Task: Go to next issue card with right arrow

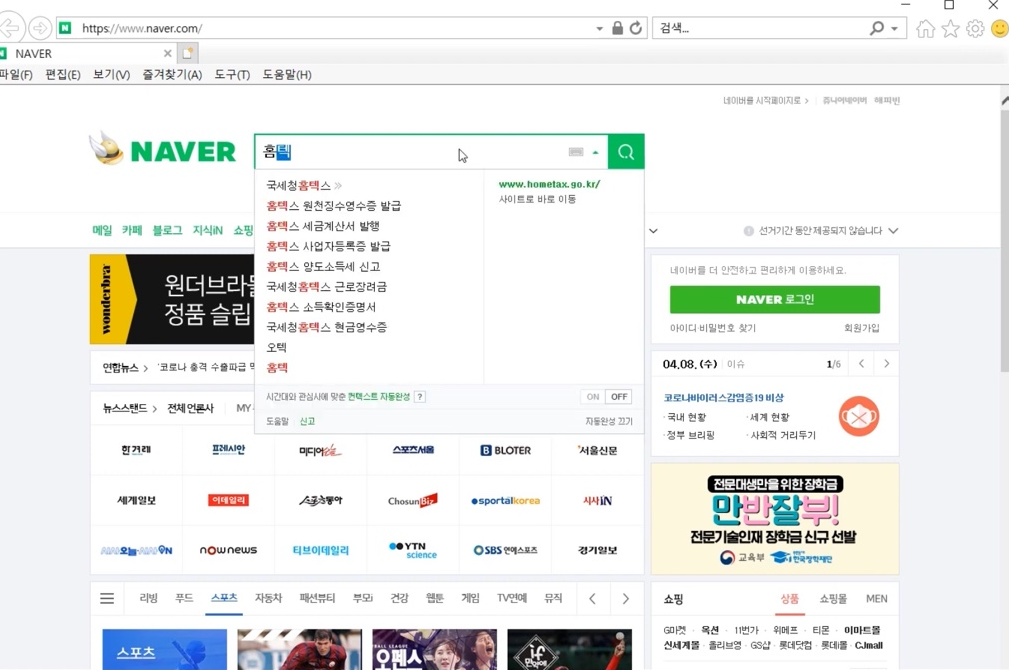Action: [x=887, y=364]
